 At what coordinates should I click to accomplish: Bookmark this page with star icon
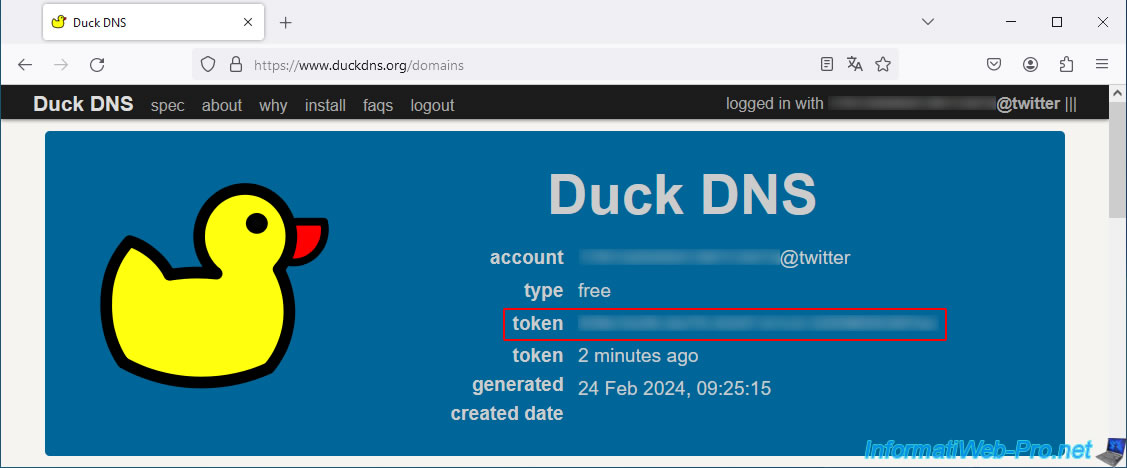tap(882, 65)
